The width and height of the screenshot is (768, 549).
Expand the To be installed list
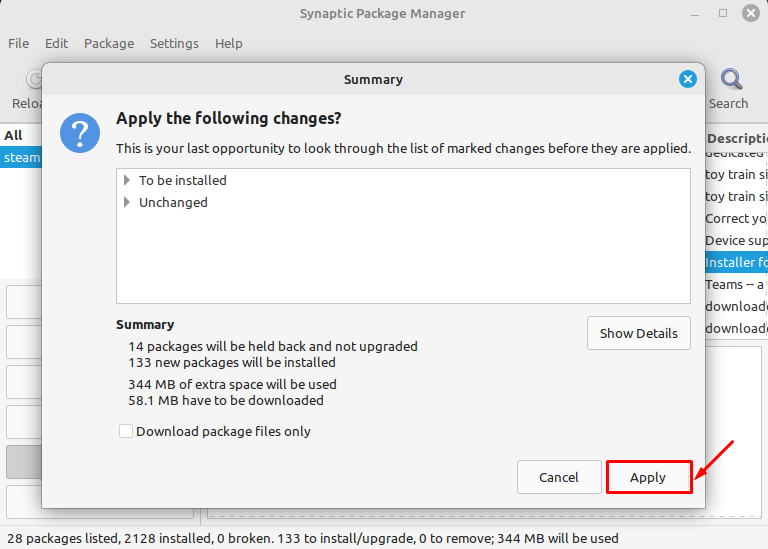pos(127,180)
